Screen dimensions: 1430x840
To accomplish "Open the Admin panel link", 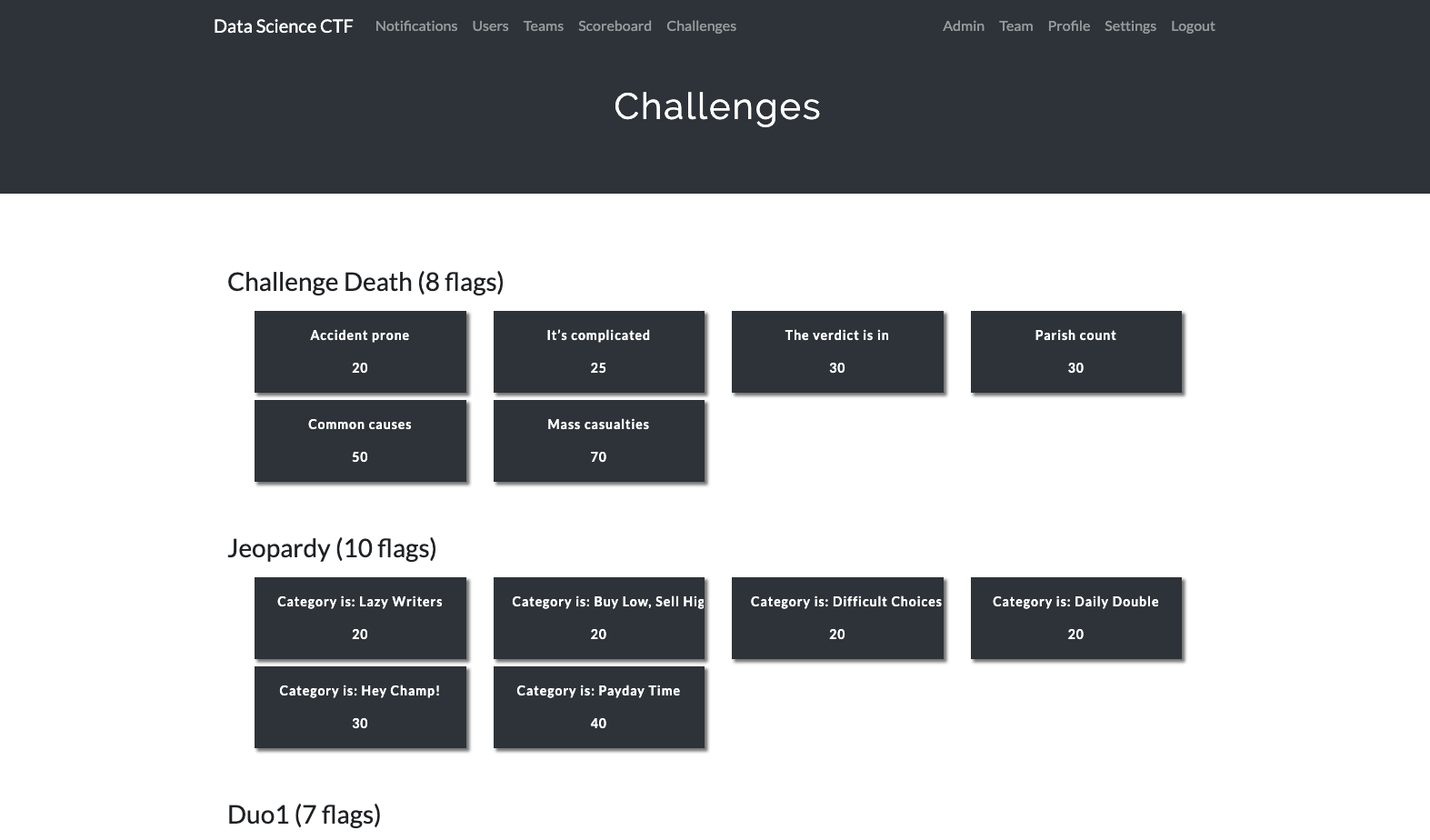I will (964, 26).
